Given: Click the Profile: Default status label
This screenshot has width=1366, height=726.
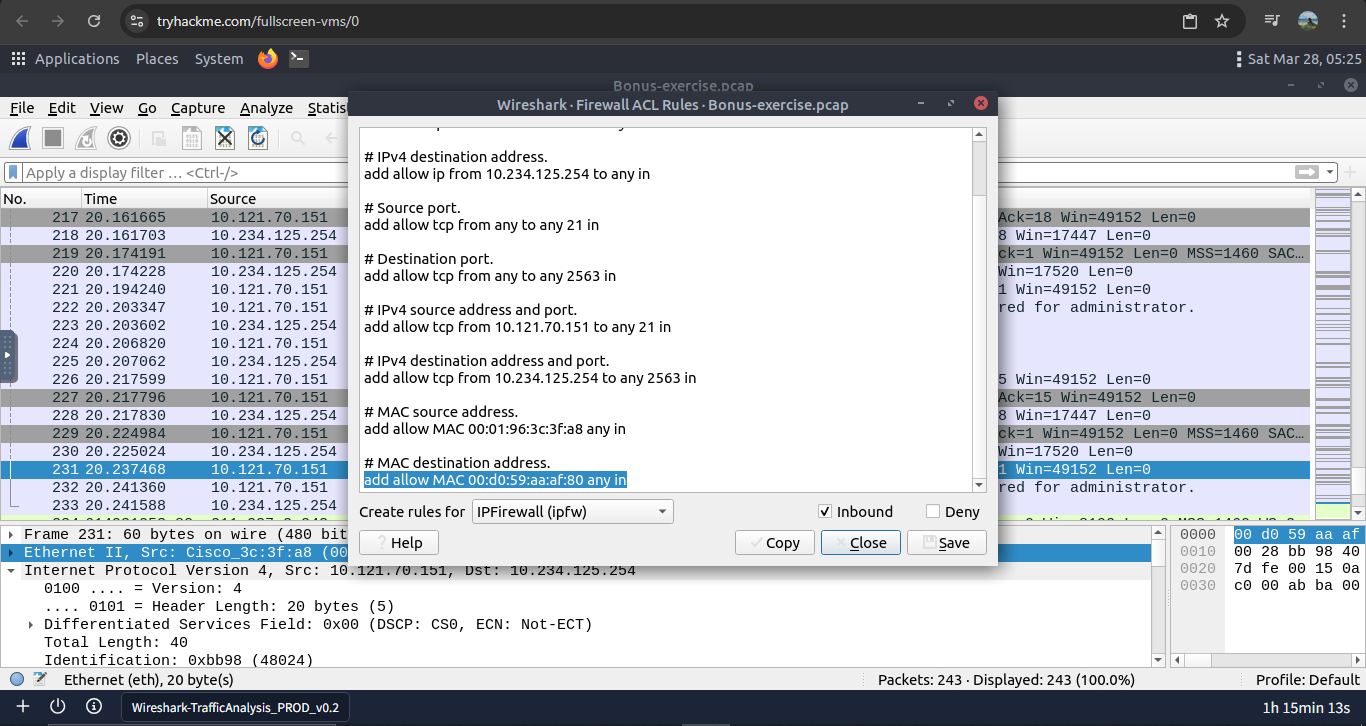Looking at the screenshot, I should tap(1308, 679).
